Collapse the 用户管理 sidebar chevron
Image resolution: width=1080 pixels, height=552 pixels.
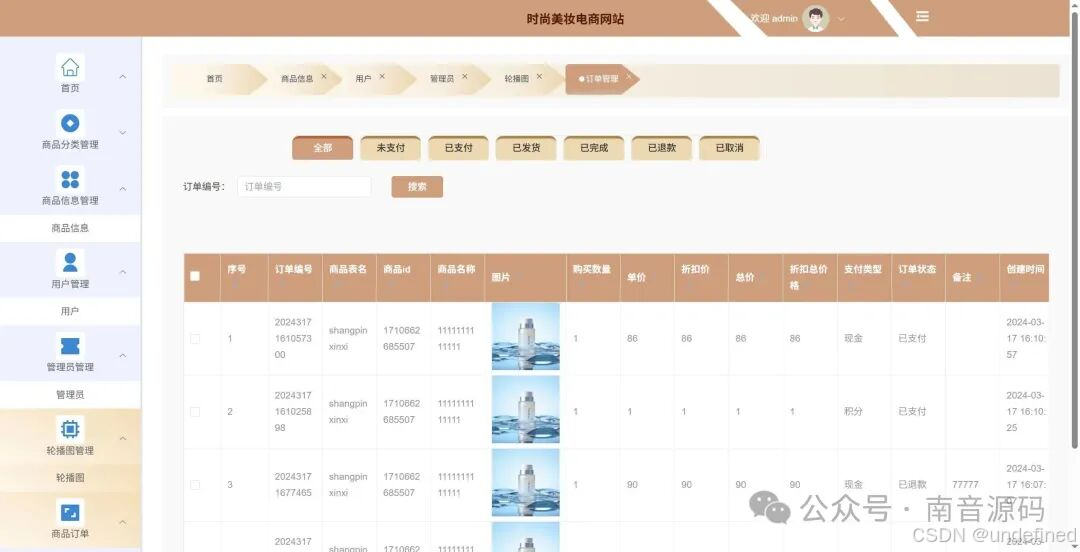click(123, 272)
